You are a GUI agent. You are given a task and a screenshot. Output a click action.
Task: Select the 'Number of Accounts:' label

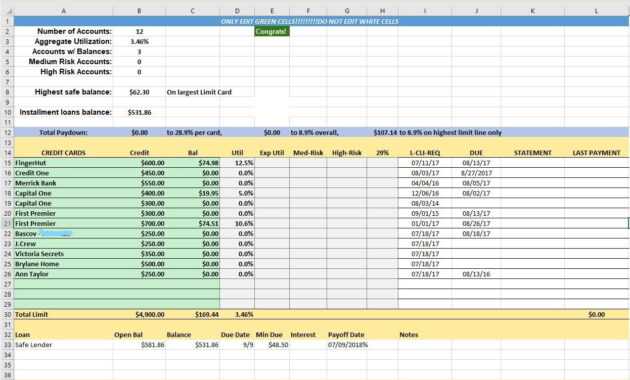coord(74,31)
